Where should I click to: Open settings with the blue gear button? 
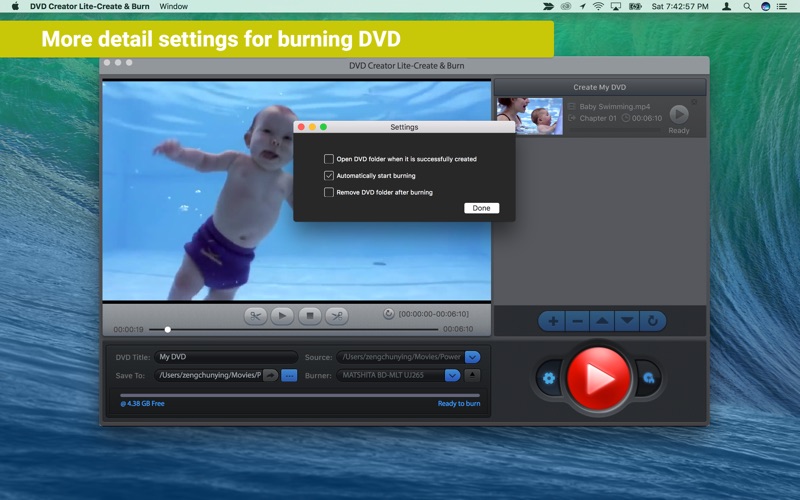[x=549, y=378]
